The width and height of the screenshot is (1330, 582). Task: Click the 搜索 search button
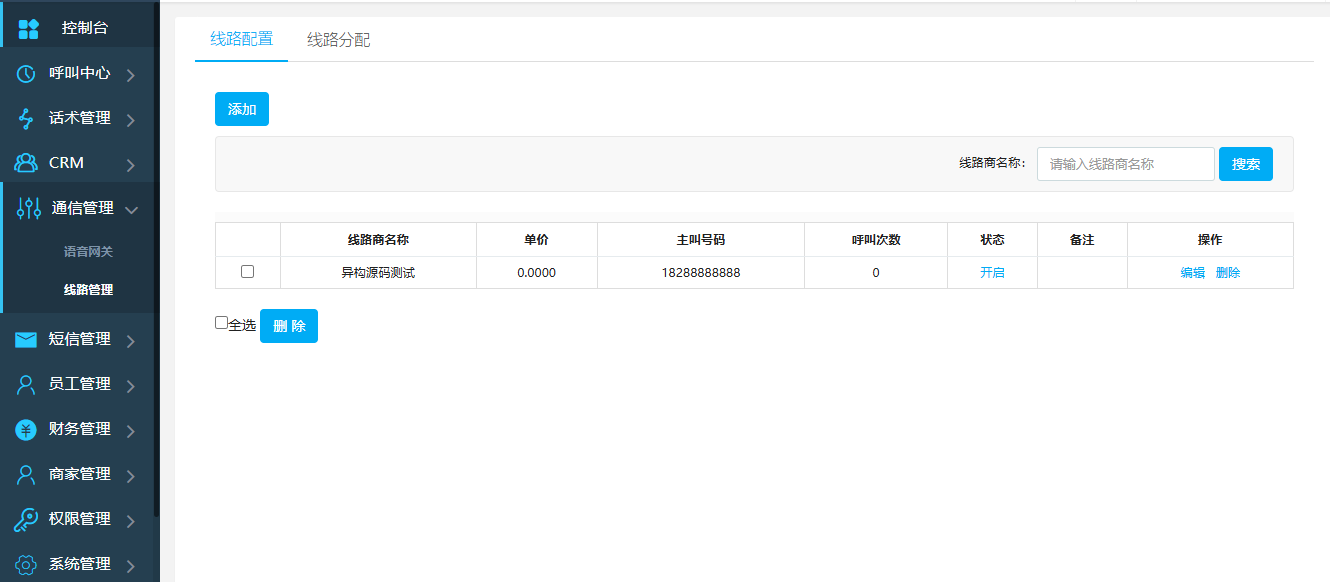tap(1245, 164)
